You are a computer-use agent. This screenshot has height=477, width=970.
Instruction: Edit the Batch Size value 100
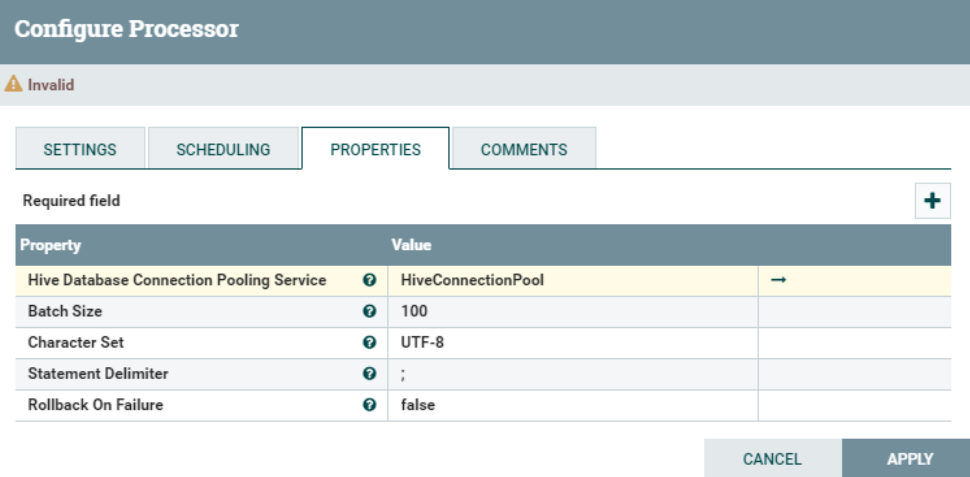coord(573,311)
